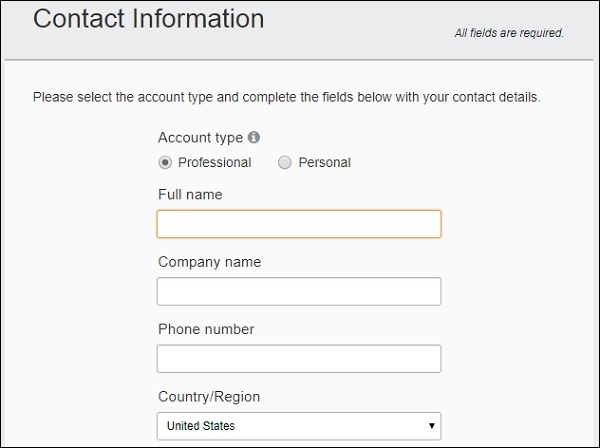Select the Professional account type radio button
This screenshot has width=600, height=448.
(x=165, y=162)
